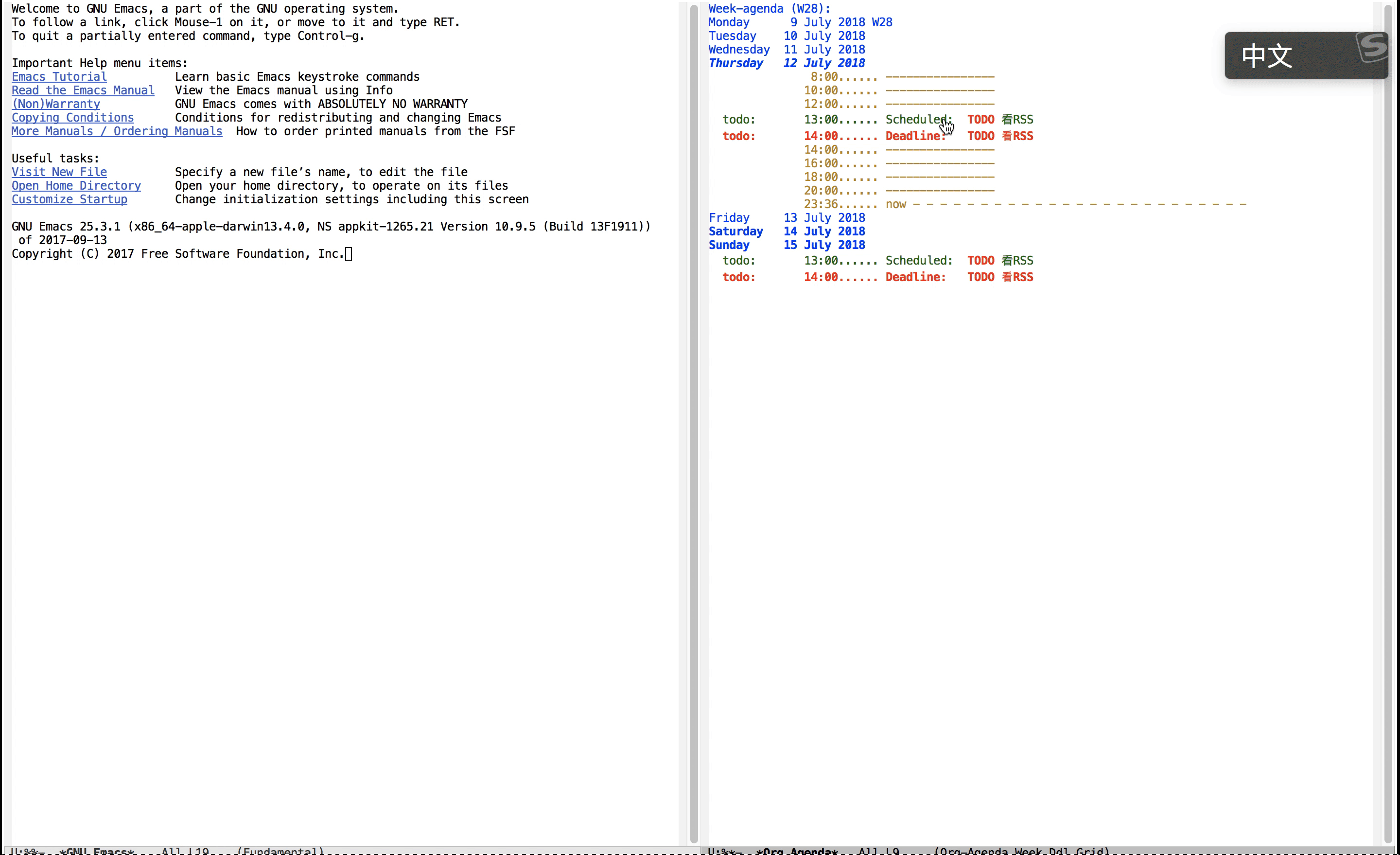Click the agenda window's right scrollbar

tap(1388, 424)
